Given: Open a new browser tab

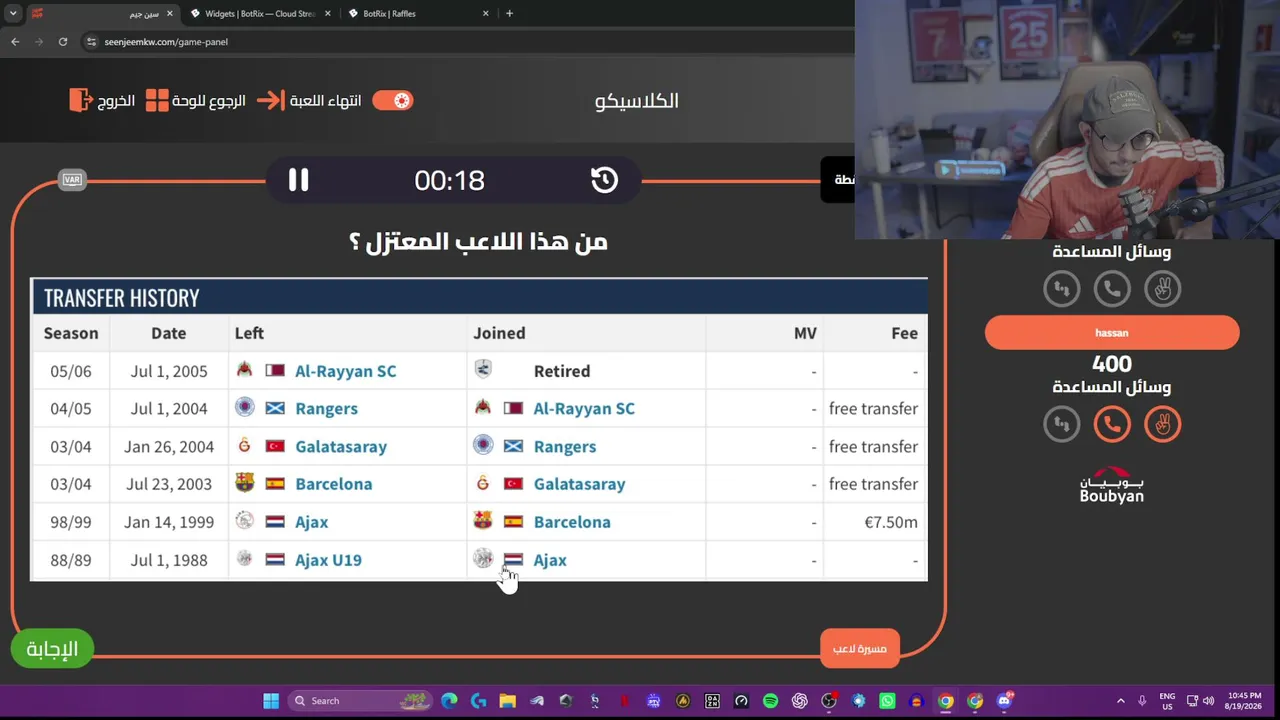Looking at the screenshot, I should (510, 13).
